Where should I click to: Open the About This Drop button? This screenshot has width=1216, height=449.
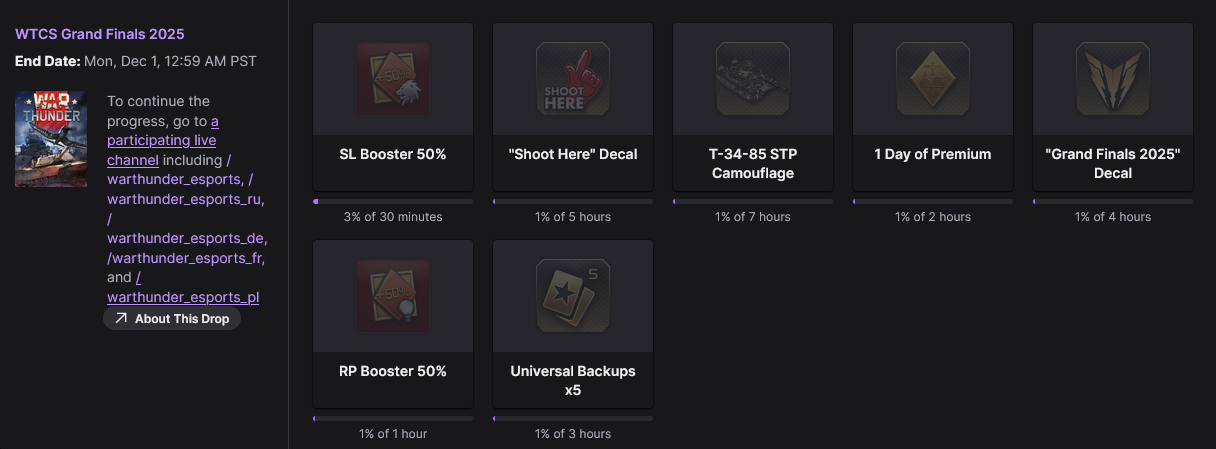172,319
